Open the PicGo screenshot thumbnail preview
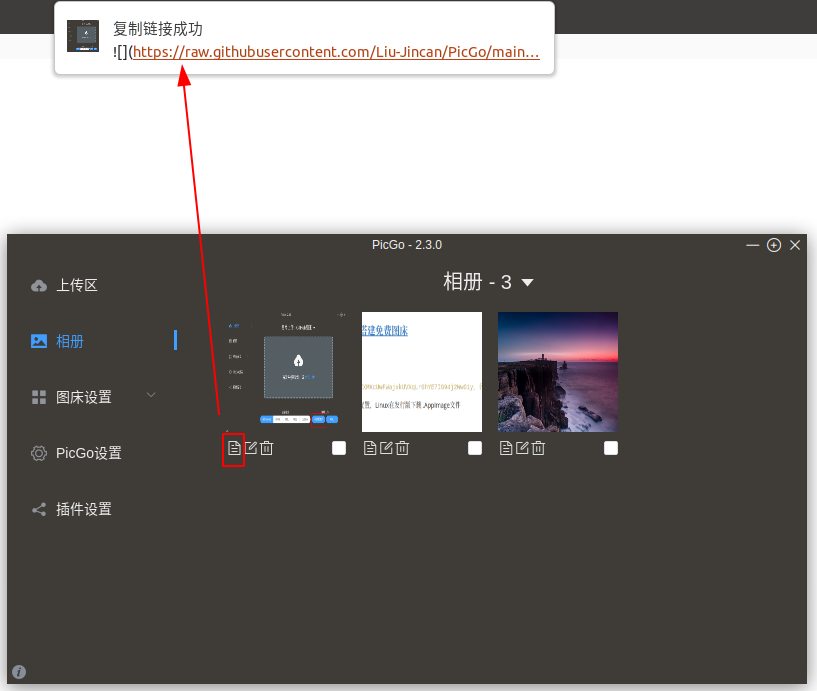817x691 pixels. (286, 372)
